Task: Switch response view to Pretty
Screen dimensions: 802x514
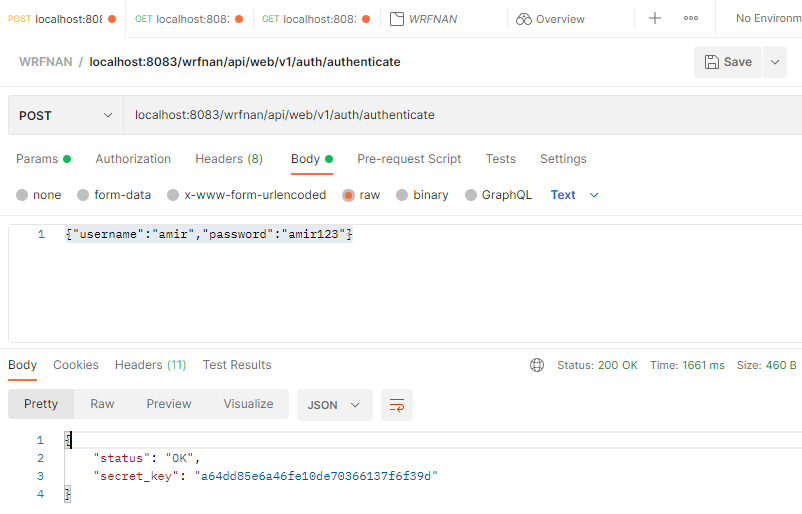Action: (x=41, y=404)
